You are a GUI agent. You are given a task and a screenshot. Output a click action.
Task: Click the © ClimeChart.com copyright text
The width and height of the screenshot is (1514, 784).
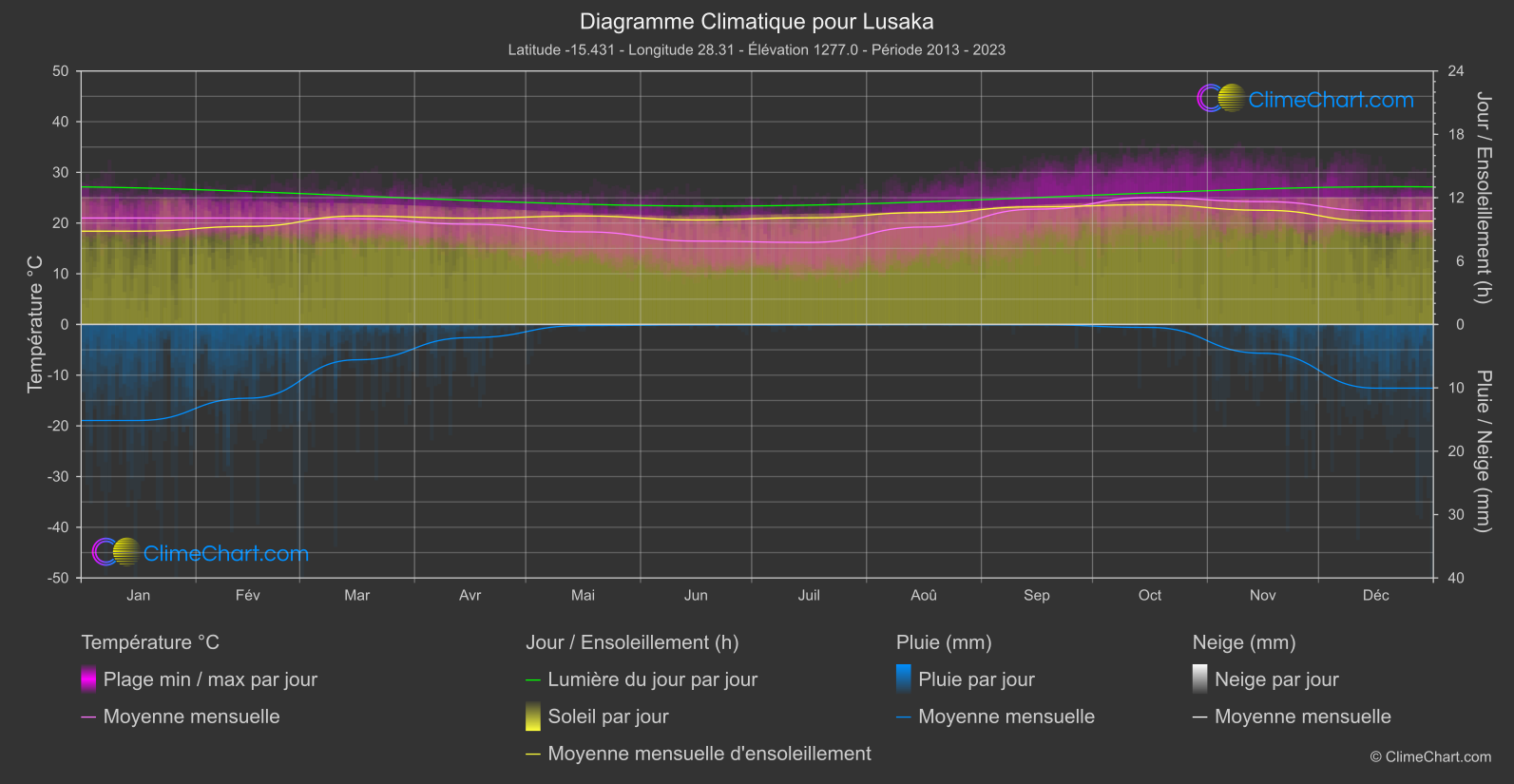(x=1430, y=756)
